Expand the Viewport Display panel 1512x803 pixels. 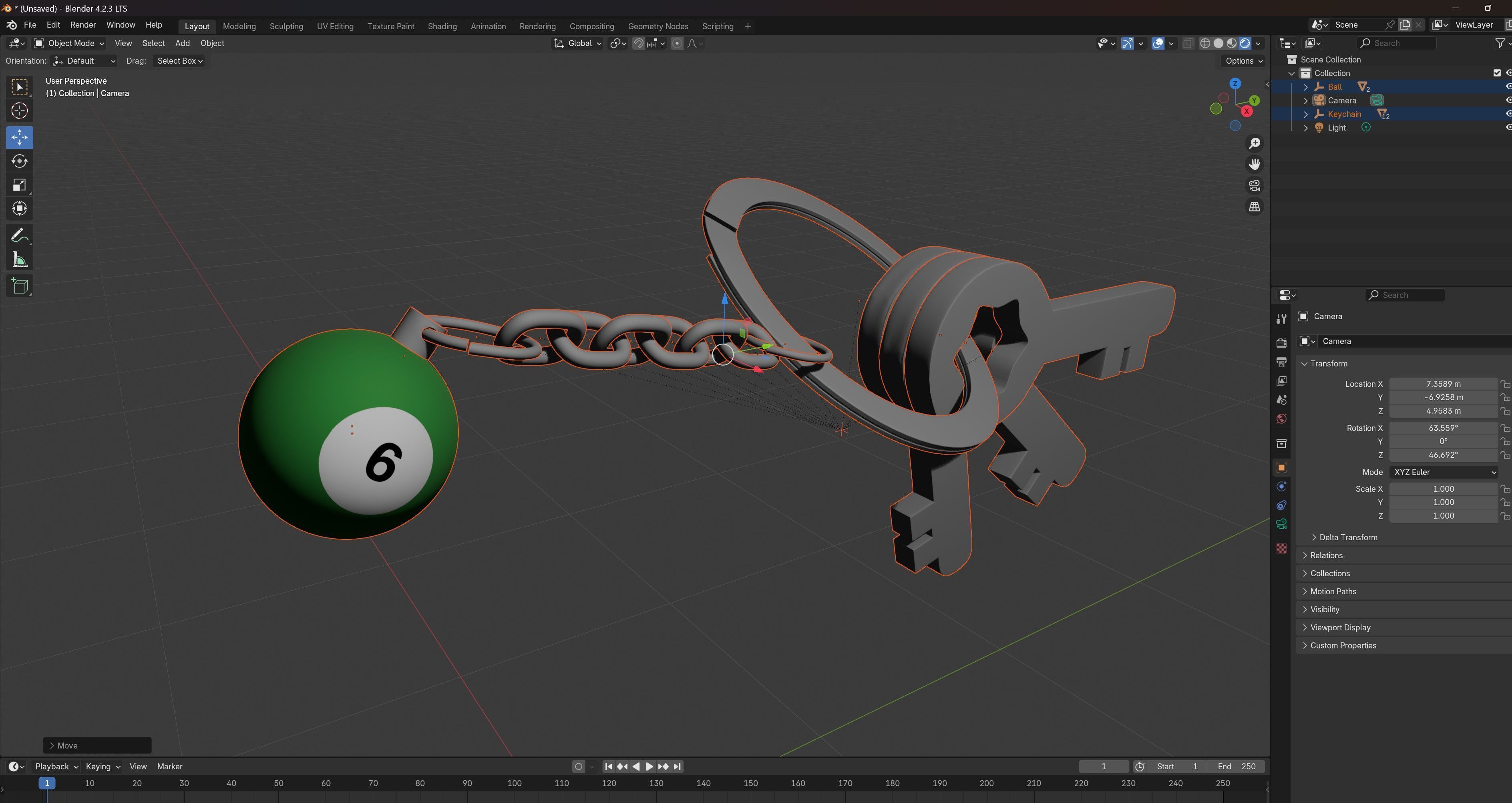(1340, 628)
